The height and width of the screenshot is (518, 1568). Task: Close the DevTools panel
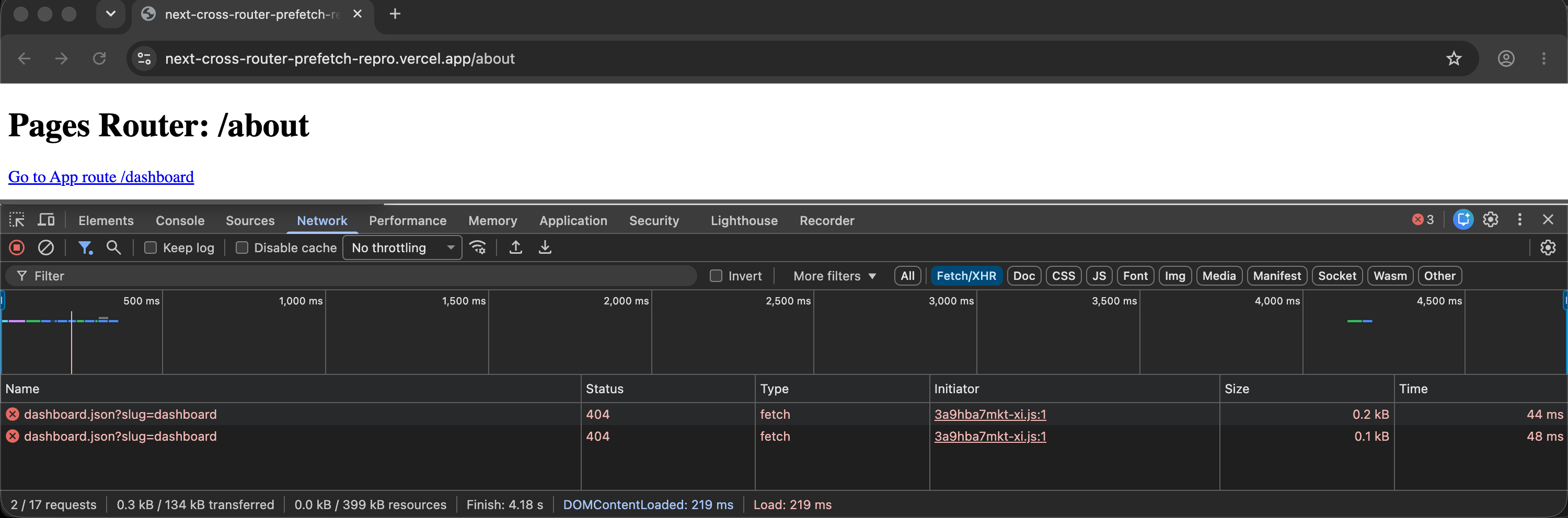1548,219
